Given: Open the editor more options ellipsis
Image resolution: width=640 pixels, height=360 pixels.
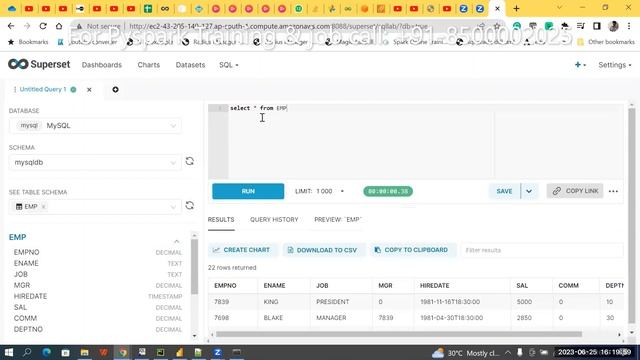Looking at the screenshot, I should pos(613,191).
